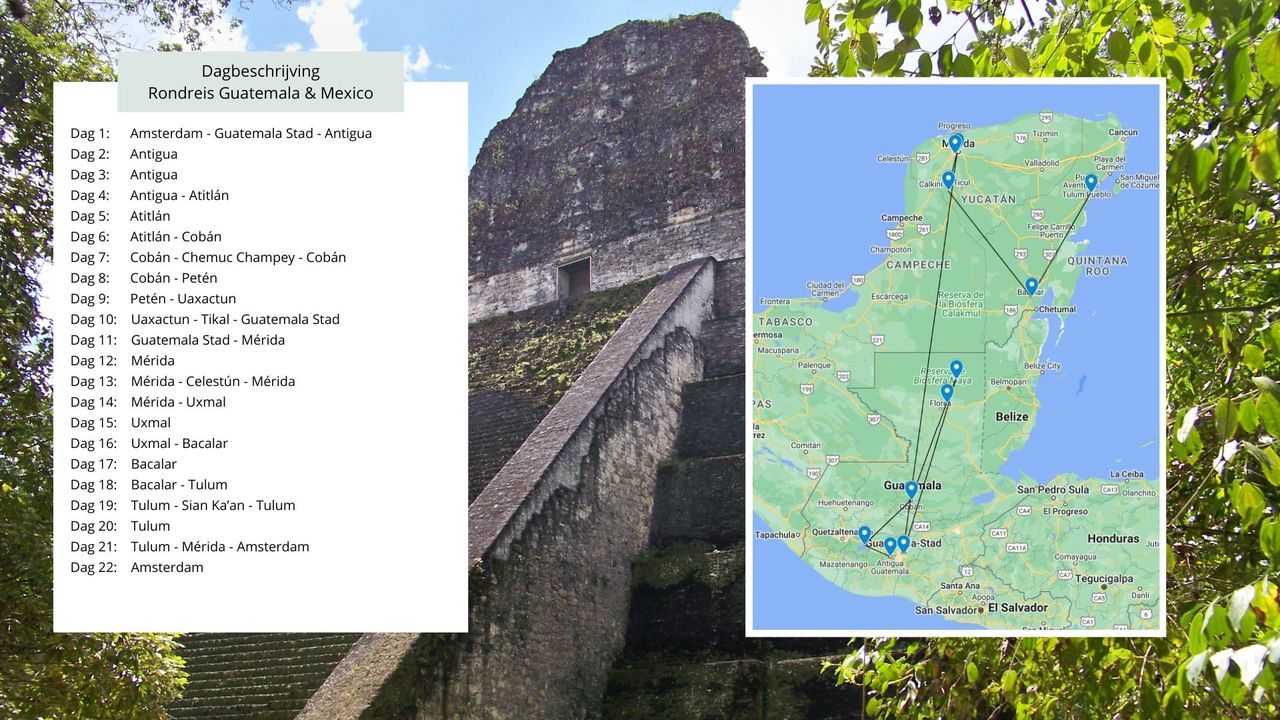The width and height of the screenshot is (1280, 720).
Task: Select the 'Dag 20: Tulum' line
Action: (x=120, y=526)
